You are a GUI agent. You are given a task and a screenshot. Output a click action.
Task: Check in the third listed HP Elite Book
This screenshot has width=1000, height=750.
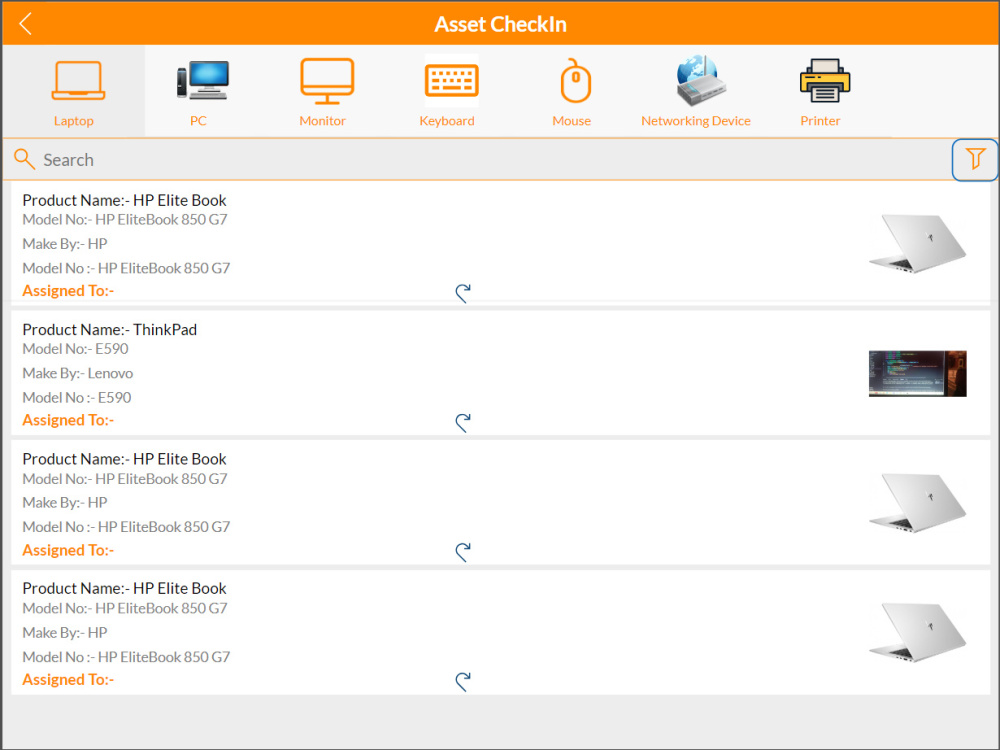[463, 552]
